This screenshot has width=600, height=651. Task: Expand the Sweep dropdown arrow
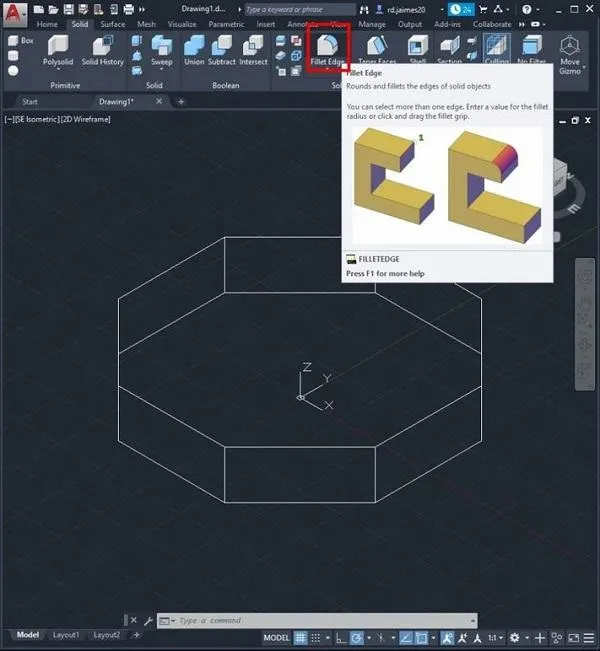point(161,72)
